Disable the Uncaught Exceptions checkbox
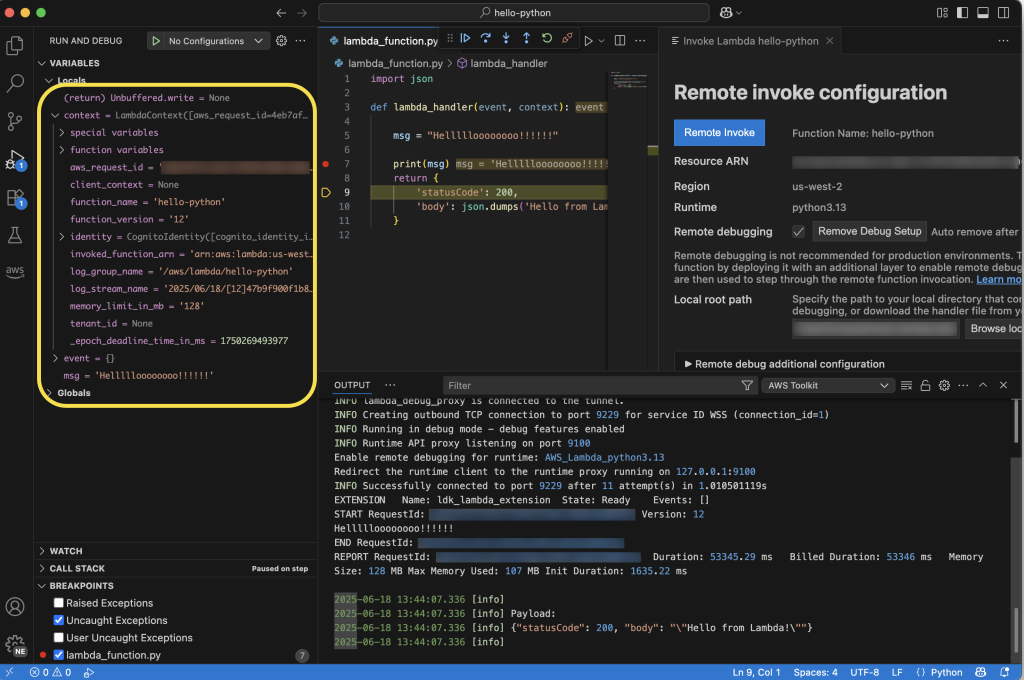This screenshot has height=680, width=1024. [58, 620]
